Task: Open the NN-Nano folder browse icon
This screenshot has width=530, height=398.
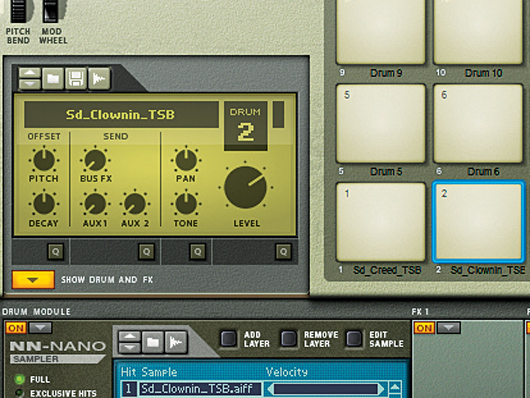Action: coord(153,342)
